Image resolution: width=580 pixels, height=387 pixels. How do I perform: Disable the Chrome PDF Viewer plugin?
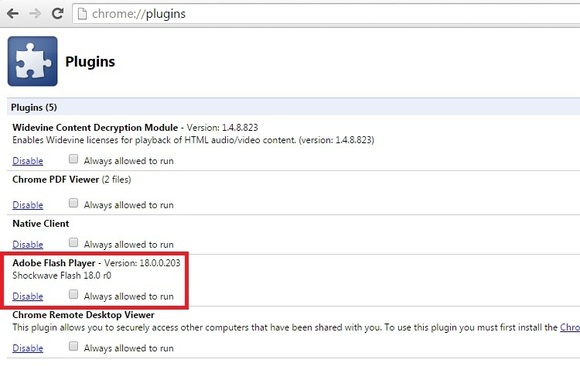(x=28, y=205)
